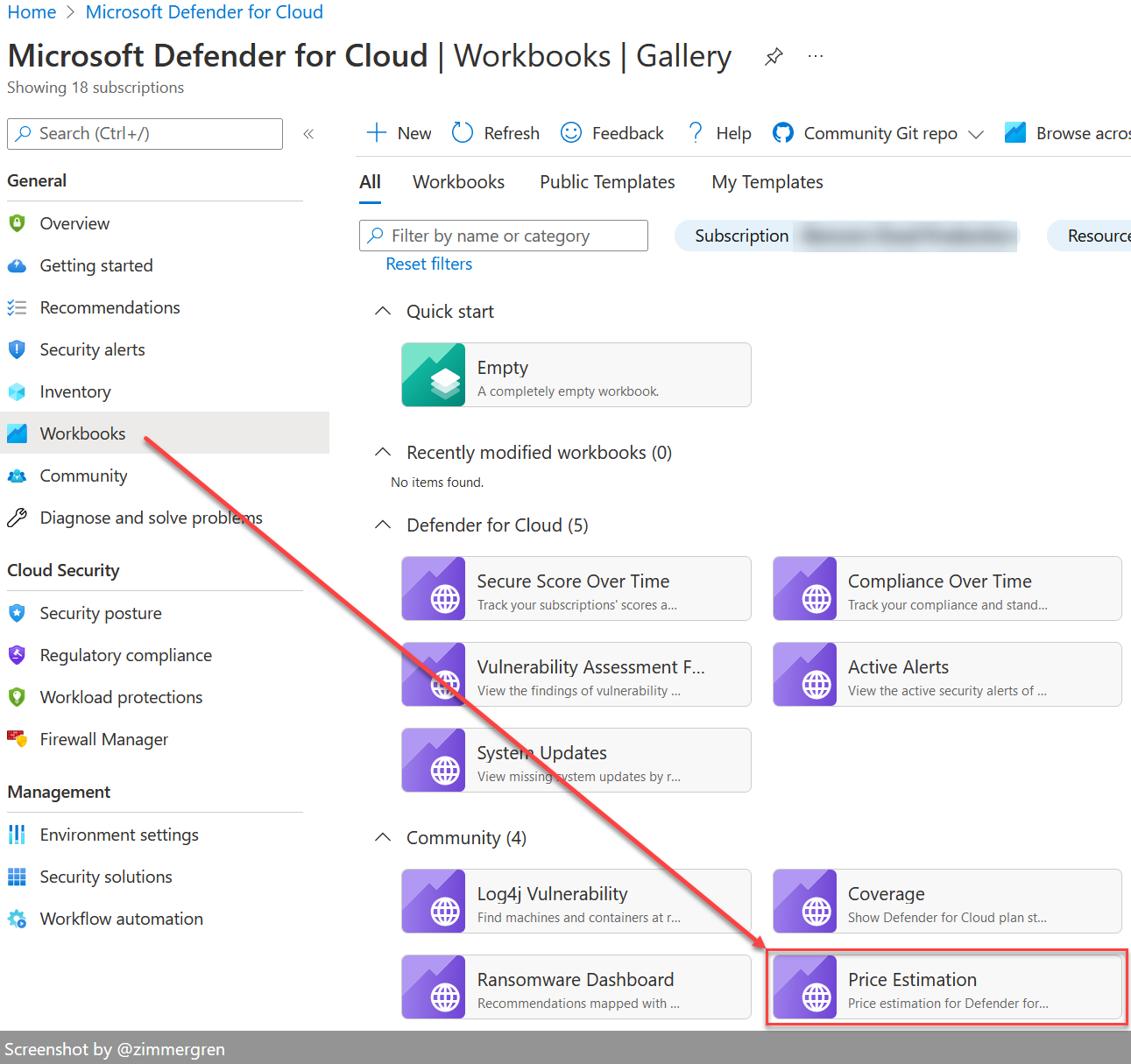Image resolution: width=1131 pixels, height=1064 pixels.
Task: Open the Ransomware Dashboard workbook
Action: (x=576, y=987)
